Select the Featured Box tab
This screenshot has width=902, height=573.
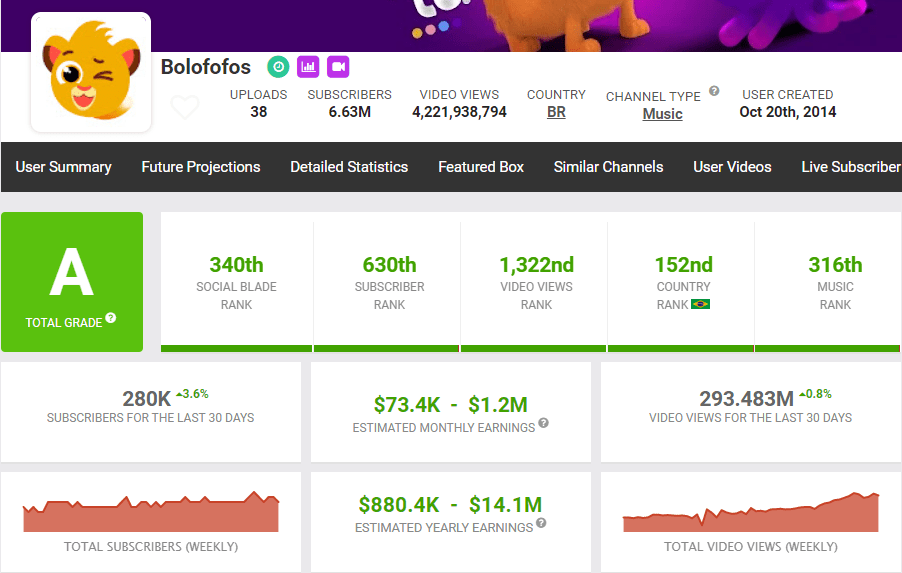pyautogui.click(x=481, y=167)
